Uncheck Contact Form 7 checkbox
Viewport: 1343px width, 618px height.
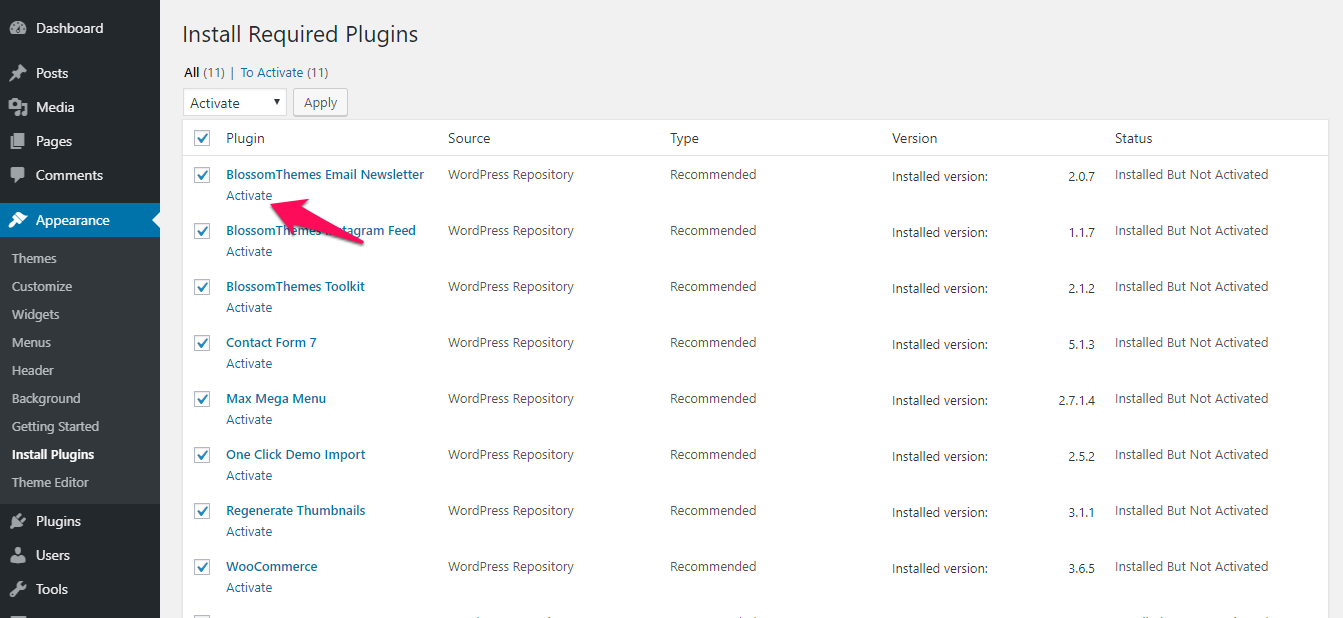202,343
